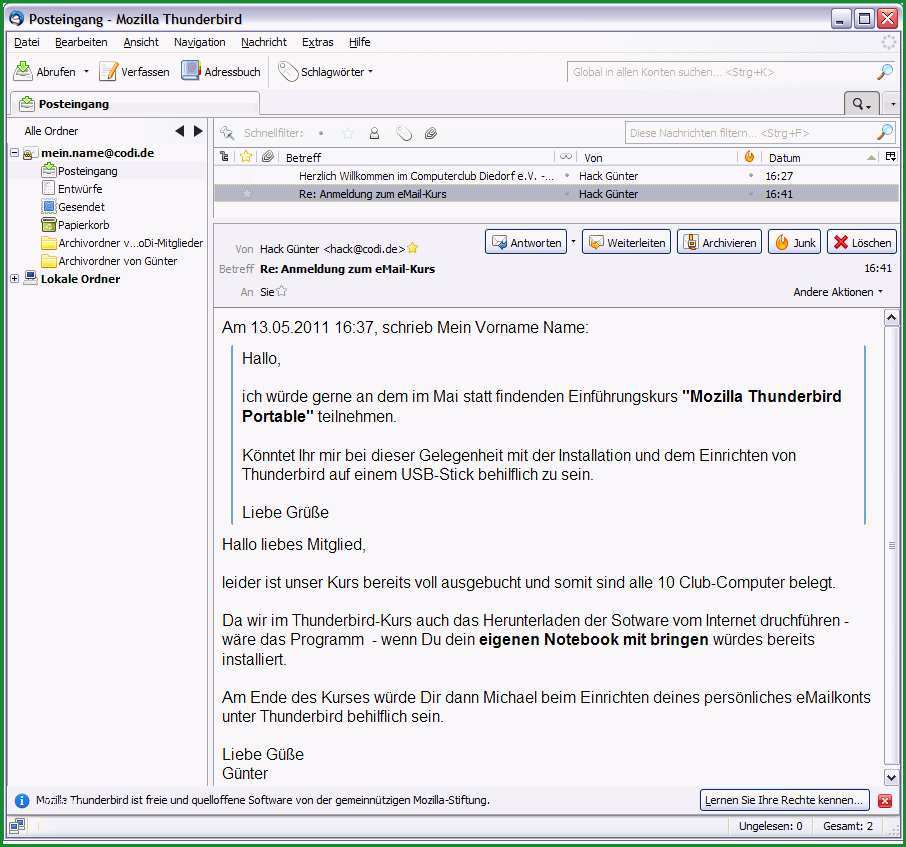
Task: Collapse the mein.name@codi.de account
Action: pyautogui.click(x=14, y=153)
